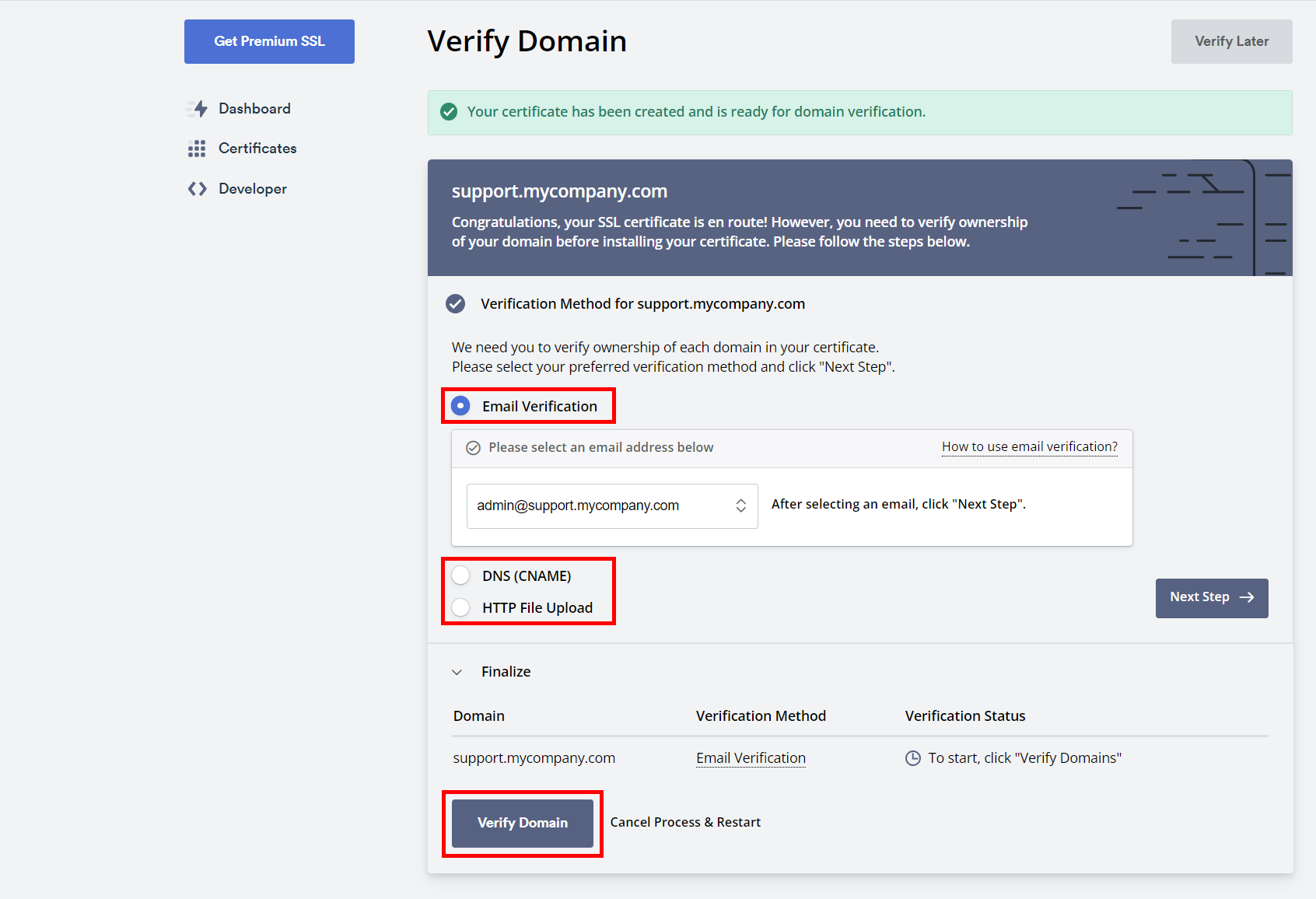Click the clock icon in Verification Status
Image resolution: width=1316 pixels, height=899 pixels.
click(x=913, y=758)
